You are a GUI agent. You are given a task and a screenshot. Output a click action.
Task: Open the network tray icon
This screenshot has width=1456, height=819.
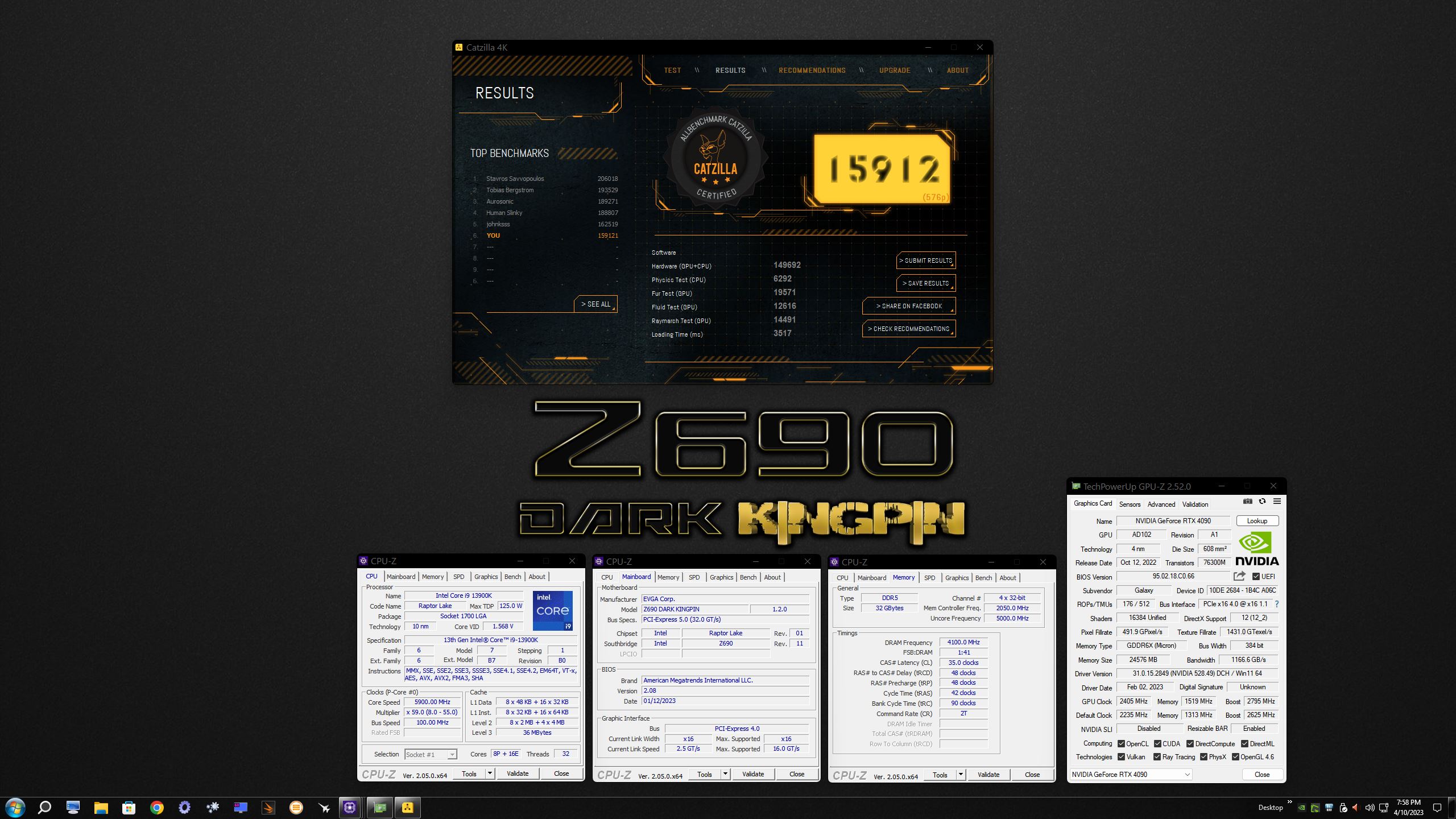pos(1384,808)
